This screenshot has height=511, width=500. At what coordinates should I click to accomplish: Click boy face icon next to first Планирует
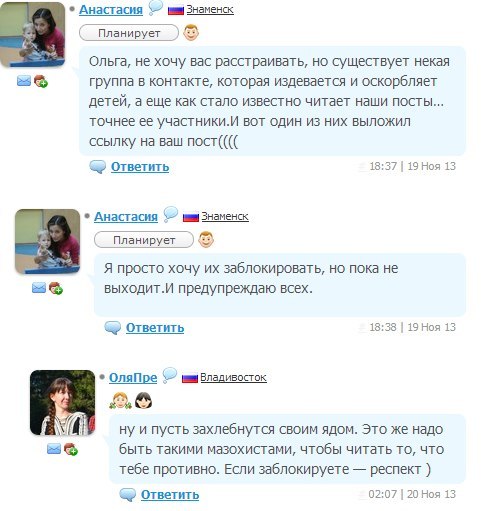(x=191, y=33)
